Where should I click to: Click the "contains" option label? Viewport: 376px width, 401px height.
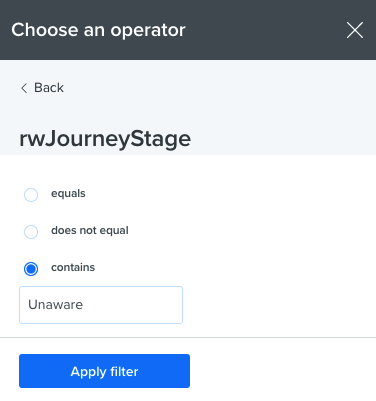[73, 267]
